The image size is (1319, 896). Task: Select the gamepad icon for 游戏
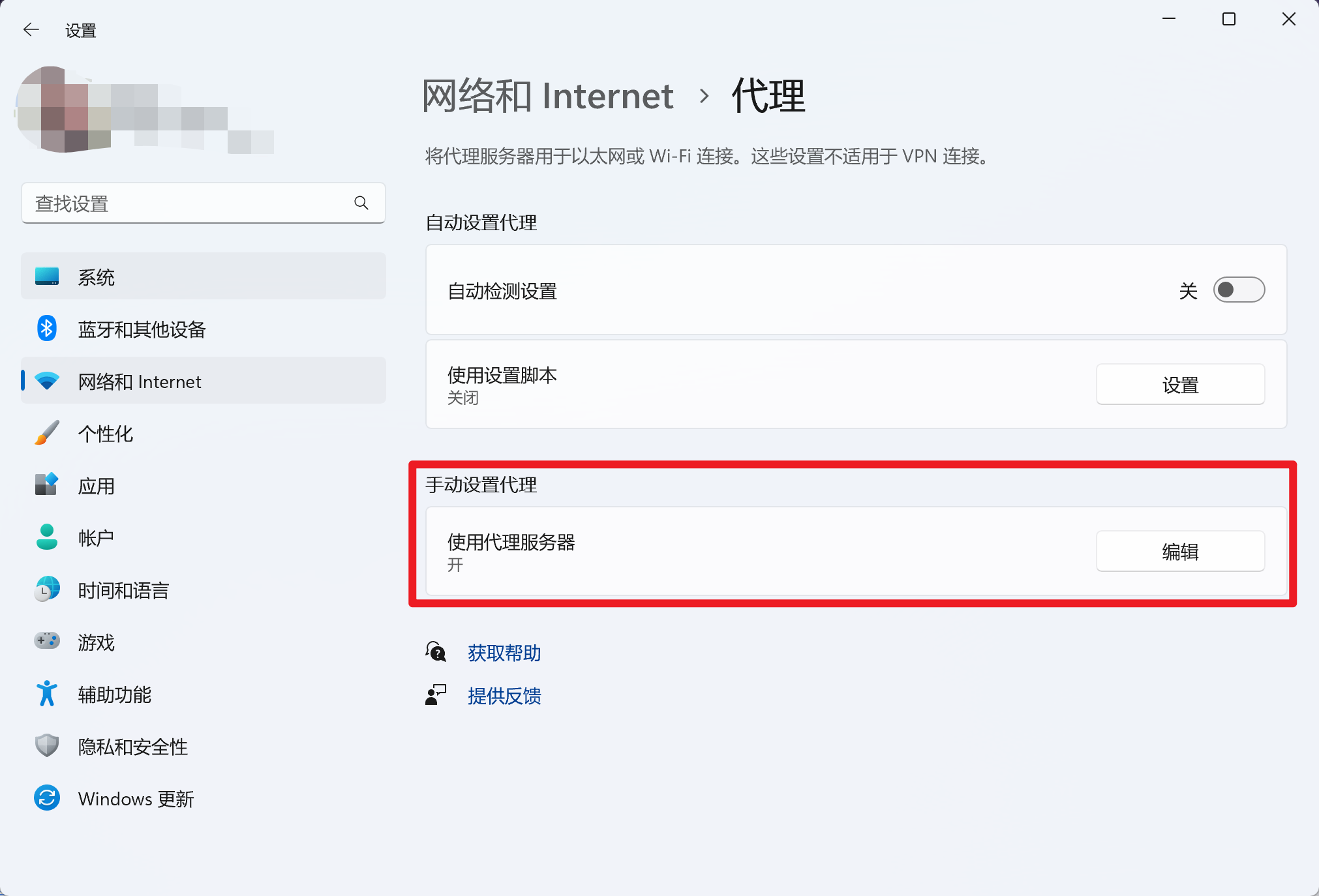47,641
